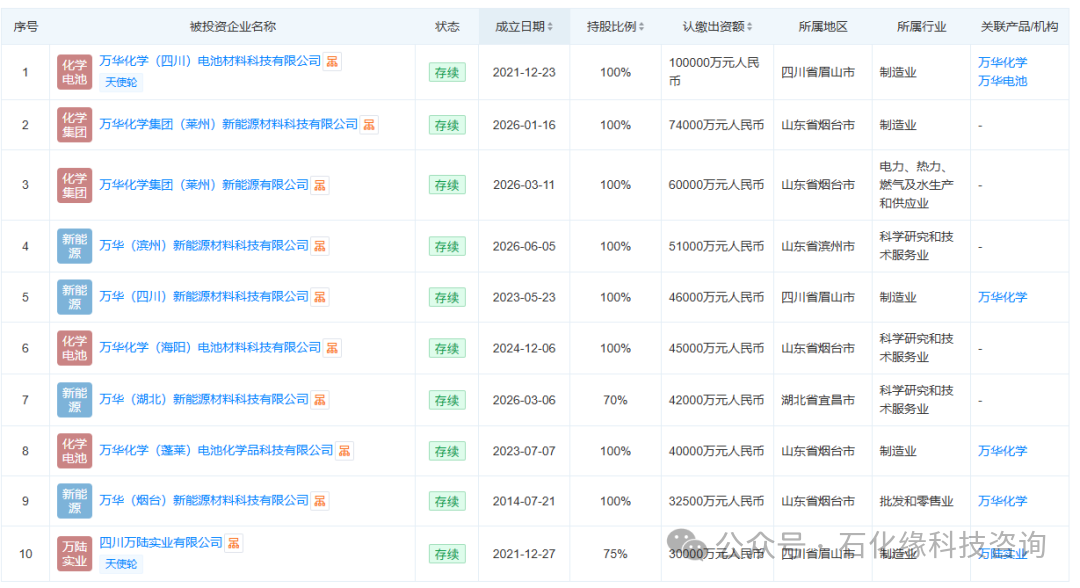Open equity chart icon beside 万华化学集团（莱州）新能源有限公司
1080x588 pixels.
320,185
